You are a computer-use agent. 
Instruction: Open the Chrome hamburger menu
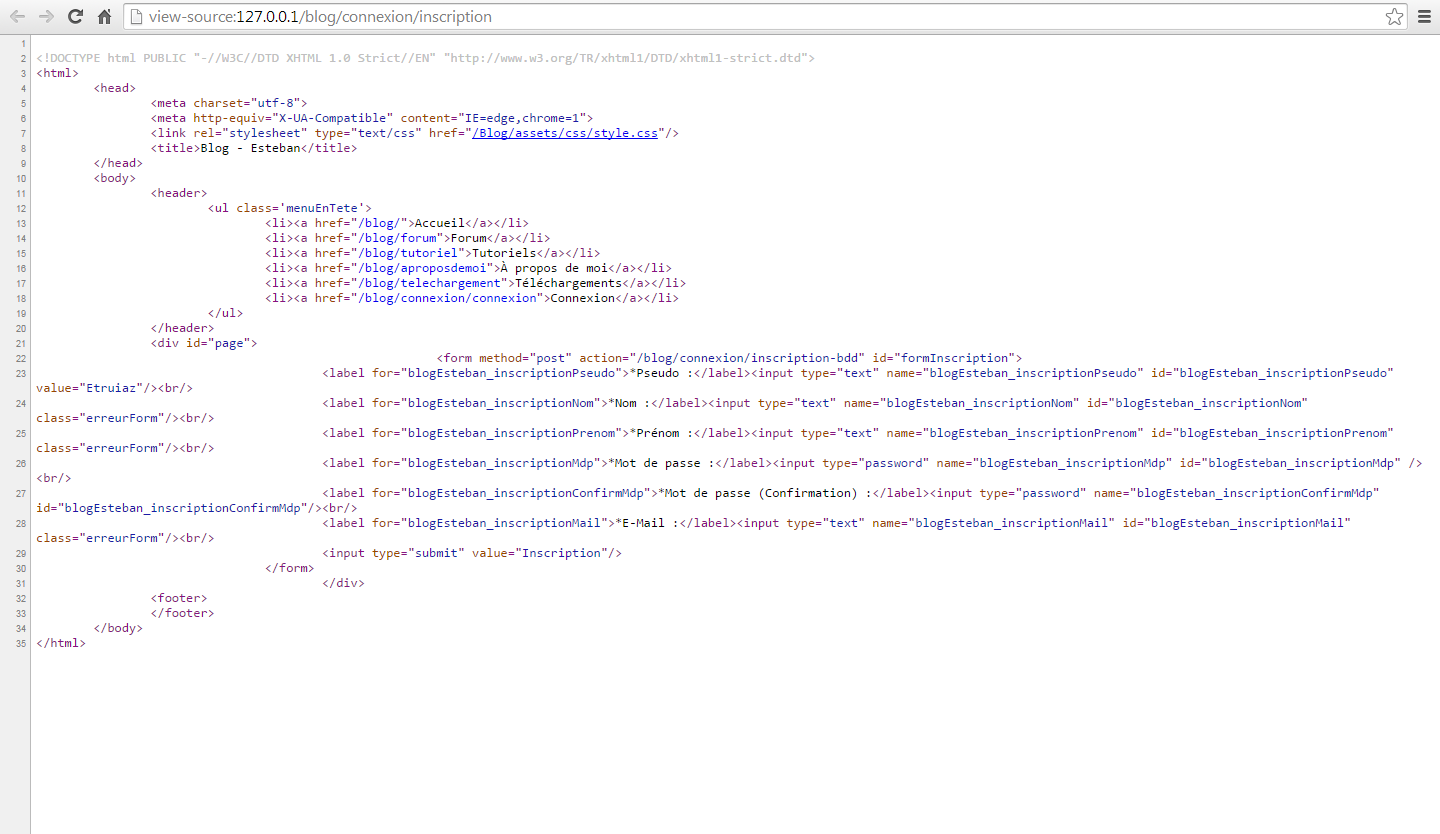tap(1424, 17)
